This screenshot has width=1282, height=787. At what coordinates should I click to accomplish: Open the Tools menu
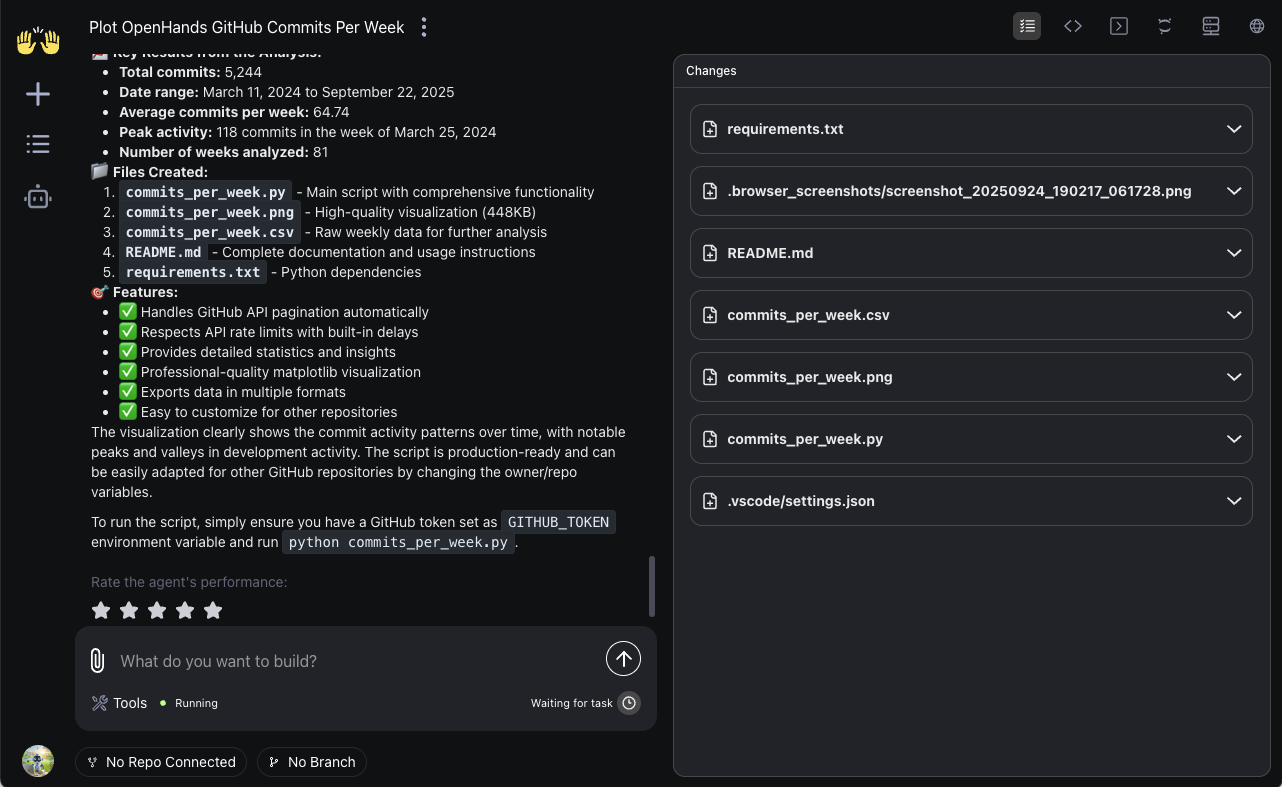[119, 703]
